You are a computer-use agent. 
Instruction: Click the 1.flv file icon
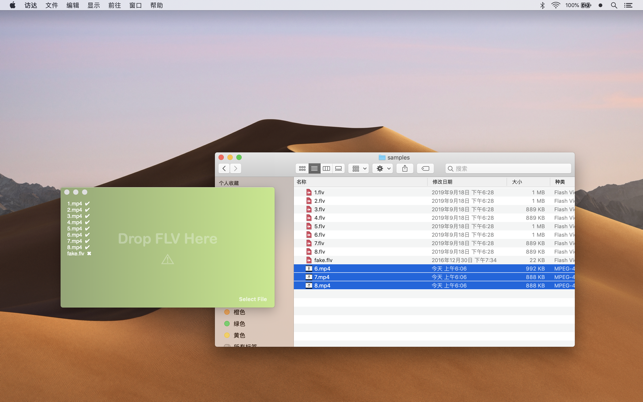(x=309, y=192)
